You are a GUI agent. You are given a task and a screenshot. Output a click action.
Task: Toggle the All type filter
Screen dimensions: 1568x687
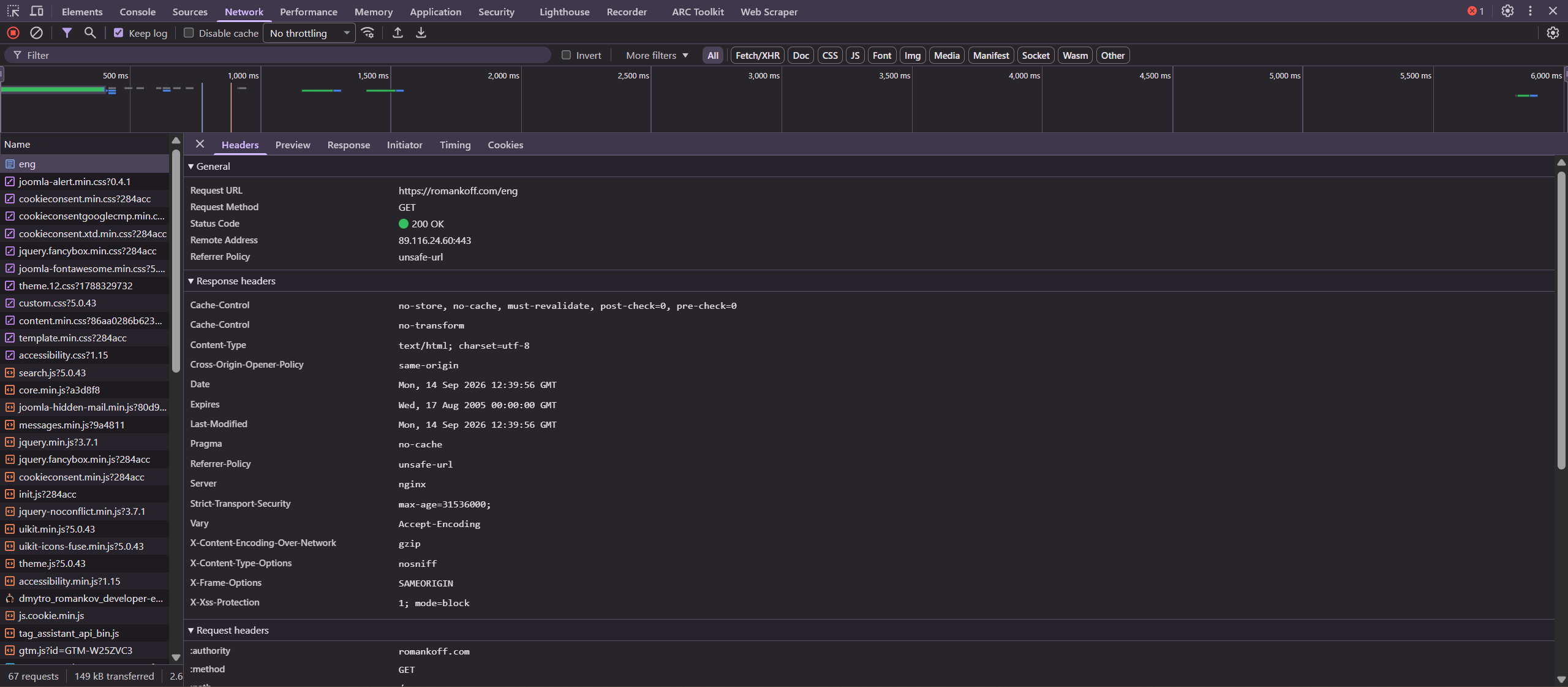pos(713,55)
